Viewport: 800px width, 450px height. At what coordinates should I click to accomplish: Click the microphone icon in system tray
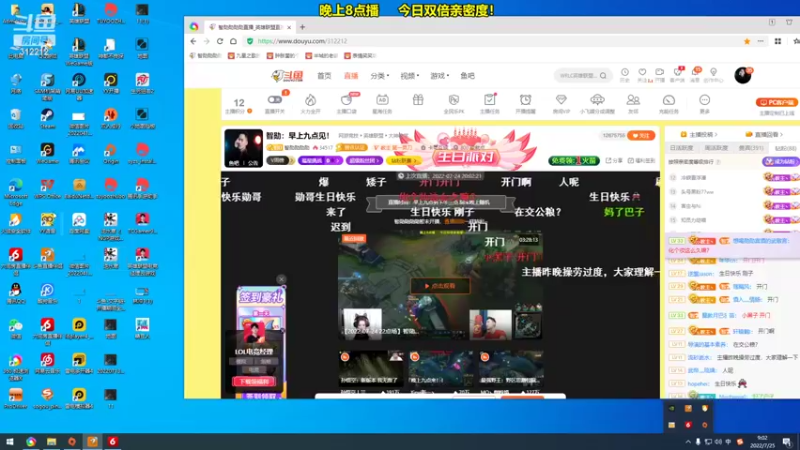pyautogui.click(x=698, y=442)
